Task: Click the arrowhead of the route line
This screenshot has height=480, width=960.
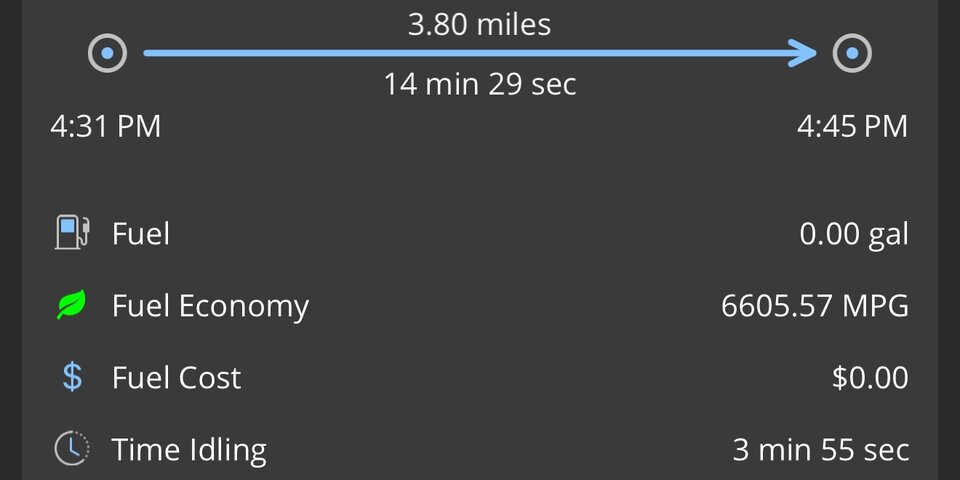Action: [806, 53]
